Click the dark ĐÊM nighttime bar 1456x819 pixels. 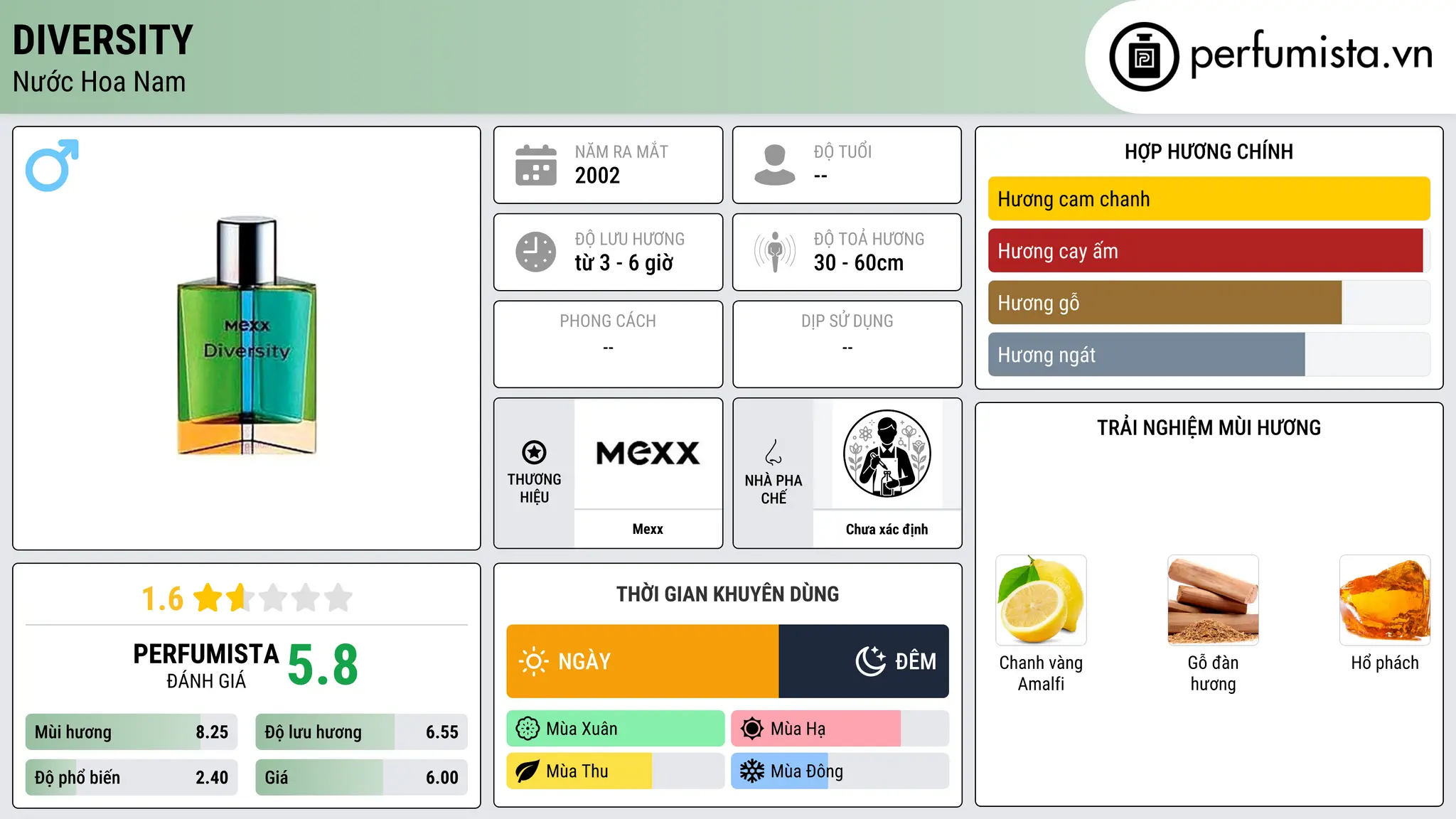click(x=864, y=661)
